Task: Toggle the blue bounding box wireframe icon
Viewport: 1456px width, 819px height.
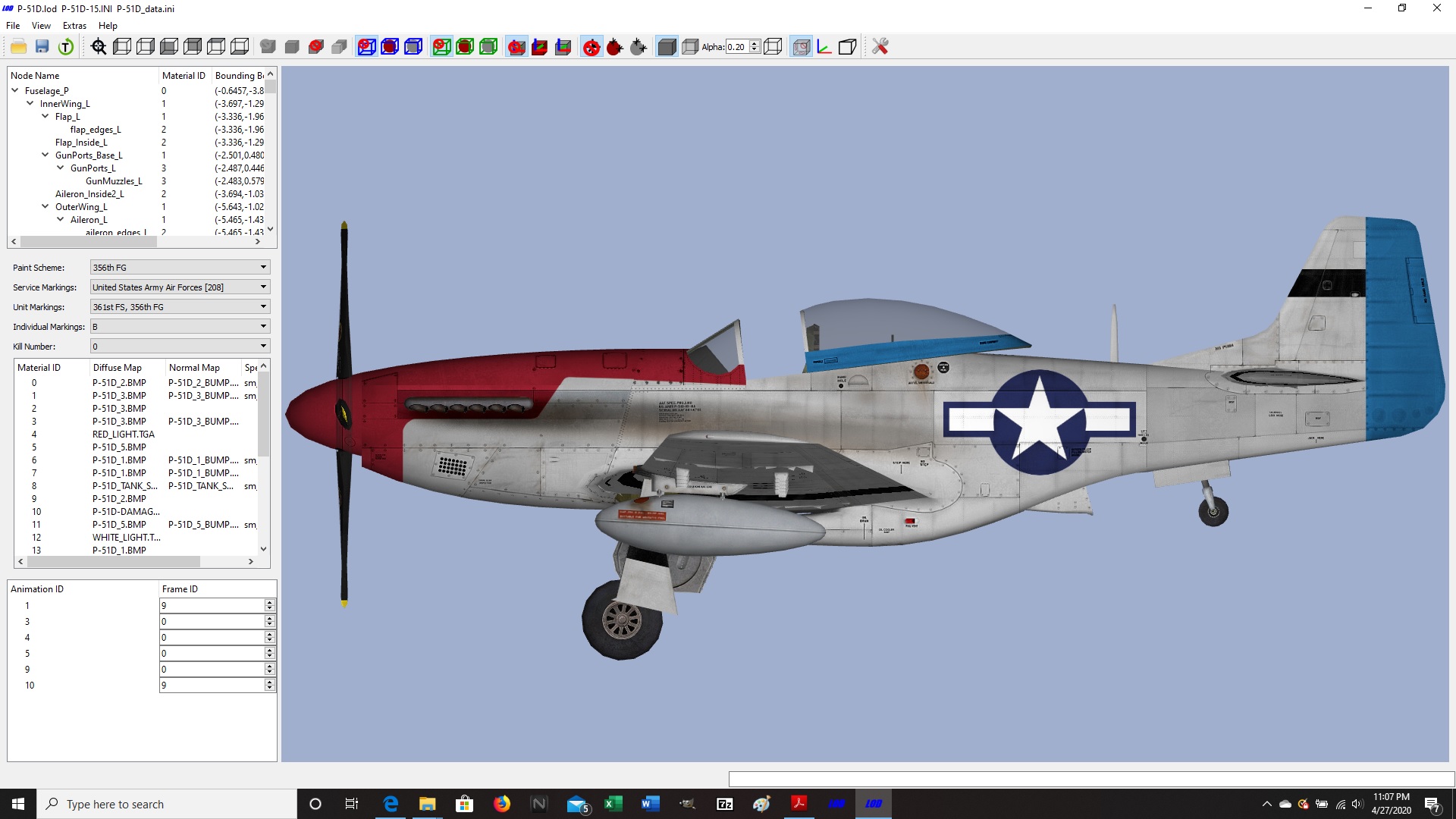Action: click(413, 47)
